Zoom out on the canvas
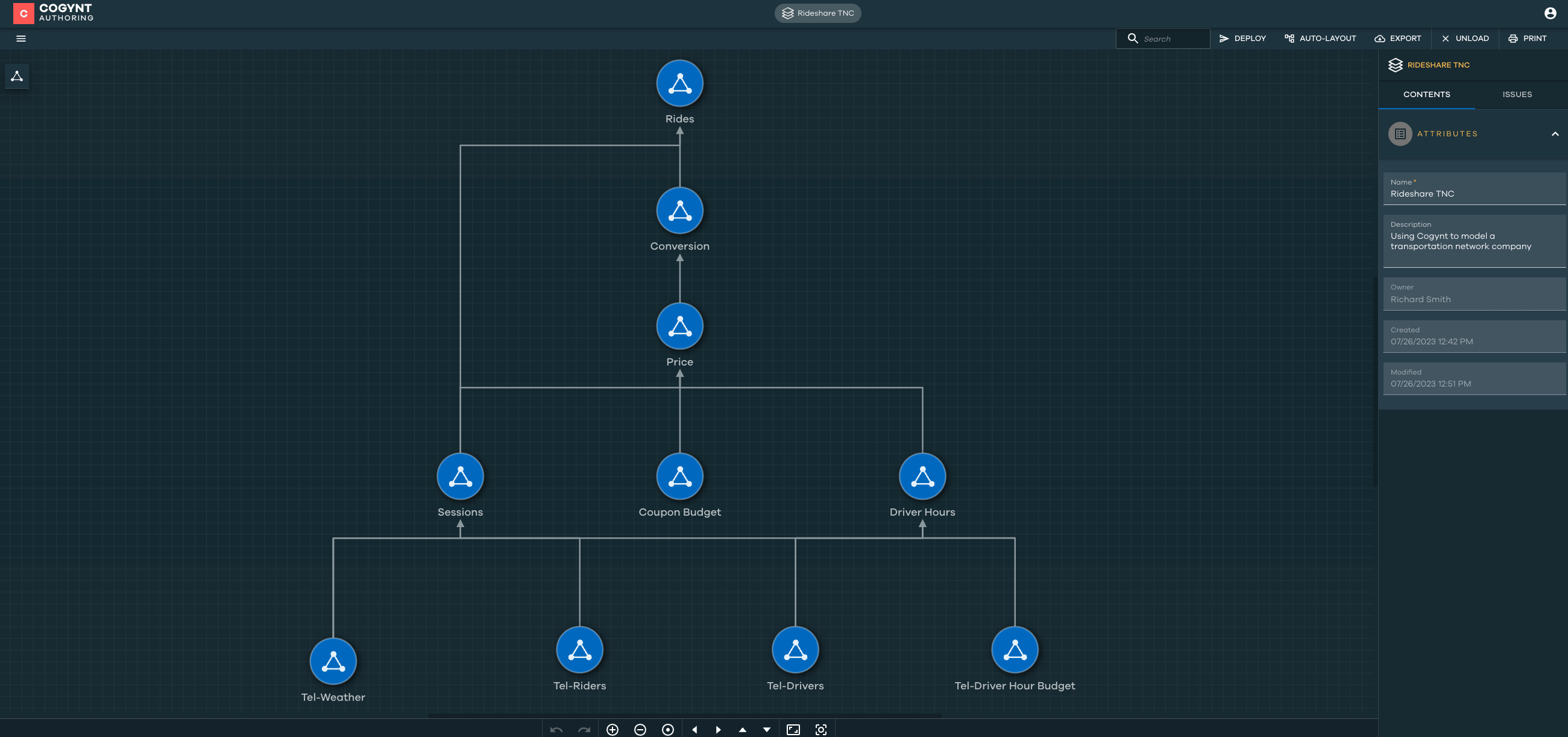 tap(640, 729)
